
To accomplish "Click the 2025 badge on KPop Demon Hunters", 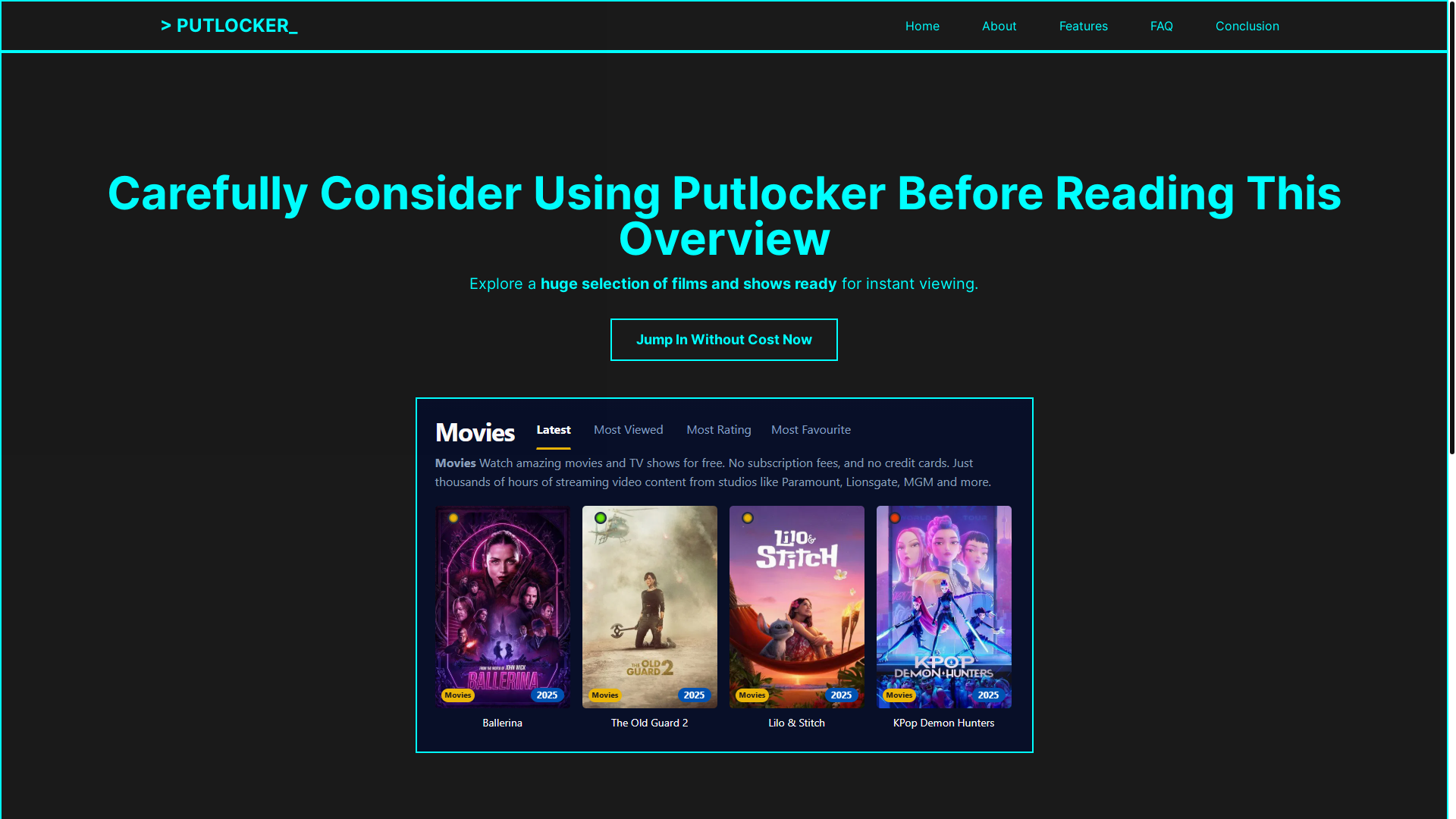I will click(x=988, y=695).
